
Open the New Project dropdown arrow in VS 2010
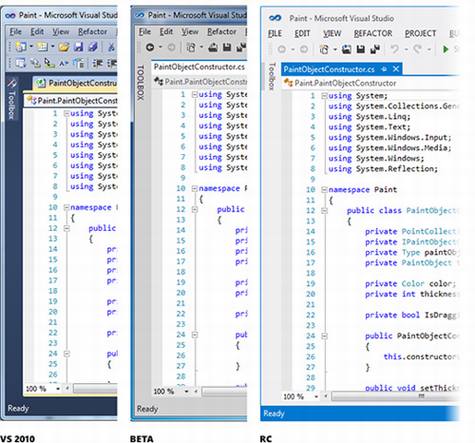coord(31,47)
